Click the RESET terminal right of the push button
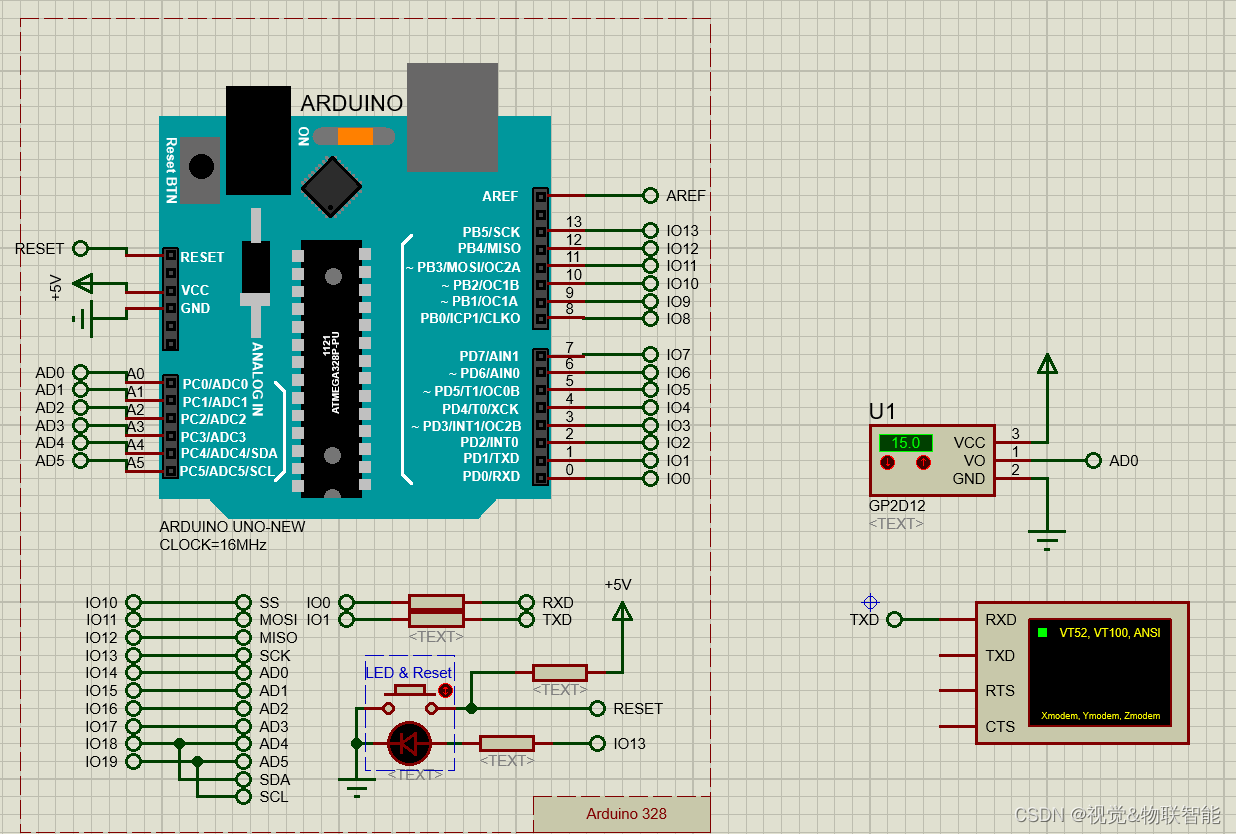1236x834 pixels. [x=598, y=708]
